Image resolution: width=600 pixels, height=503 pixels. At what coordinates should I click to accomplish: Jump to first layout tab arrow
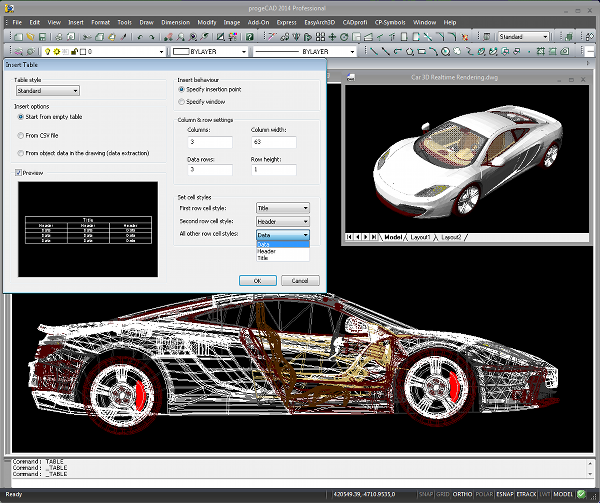click(350, 237)
